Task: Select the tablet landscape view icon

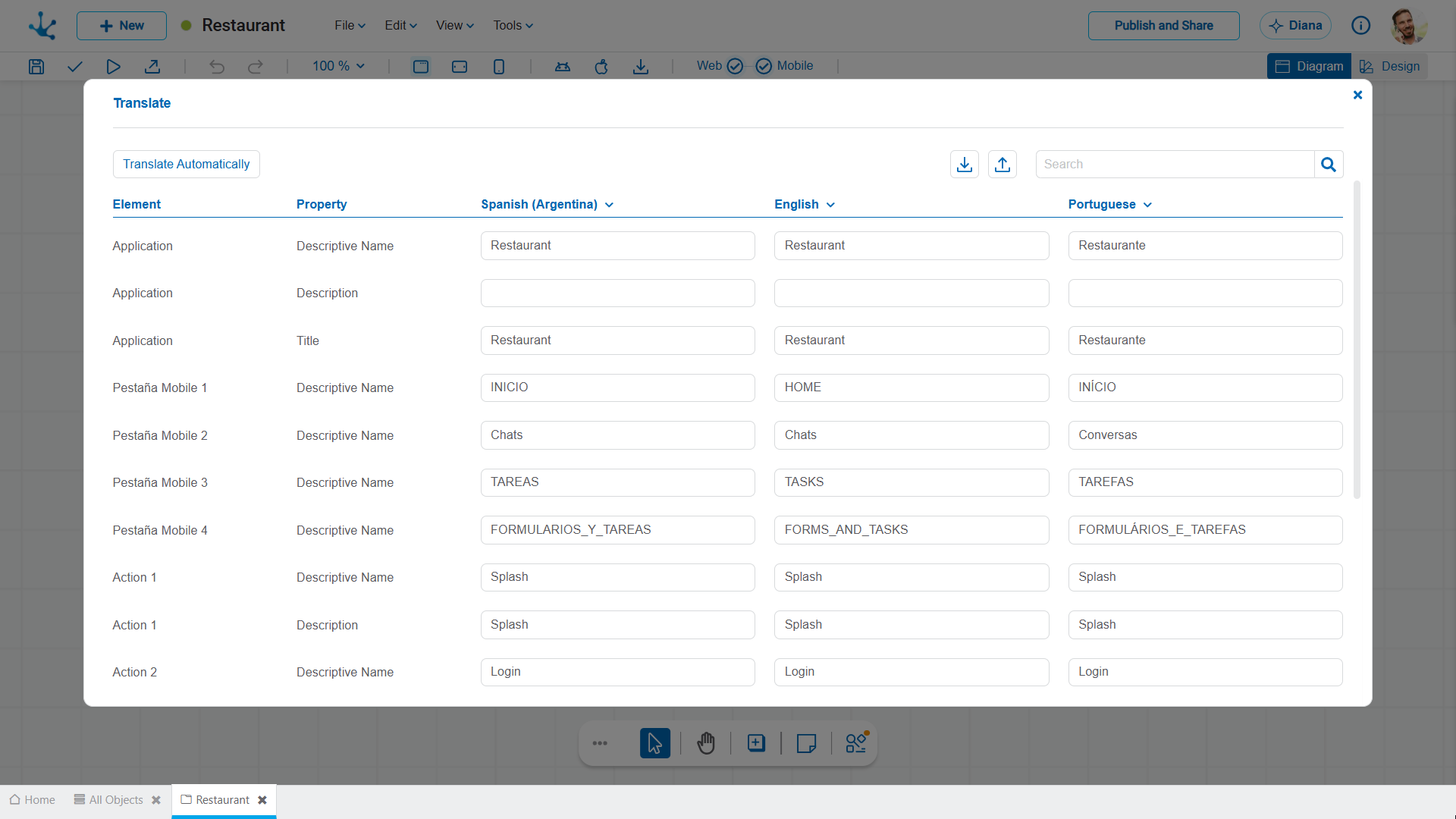Action: (460, 67)
